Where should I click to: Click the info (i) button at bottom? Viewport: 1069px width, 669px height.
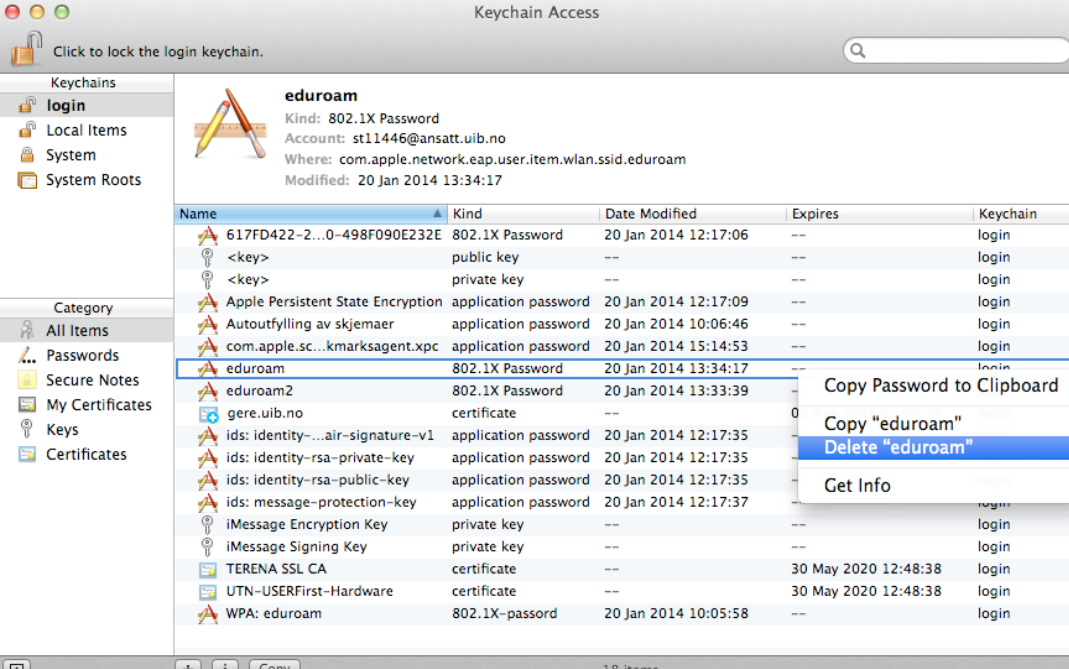pos(225,664)
